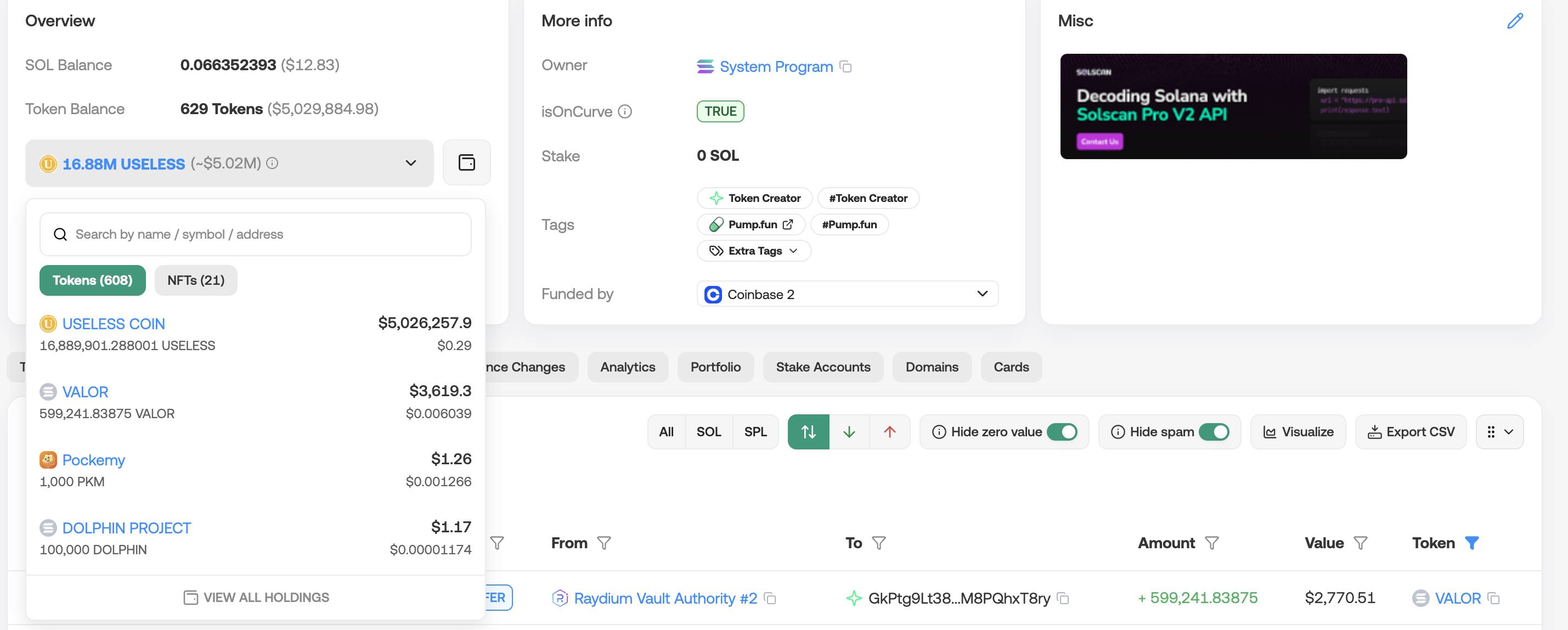Click the VIEW ALL HOLDINGS link
Image resolution: width=1568 pixels, height=630 pixels.
[x=256, y=598]
